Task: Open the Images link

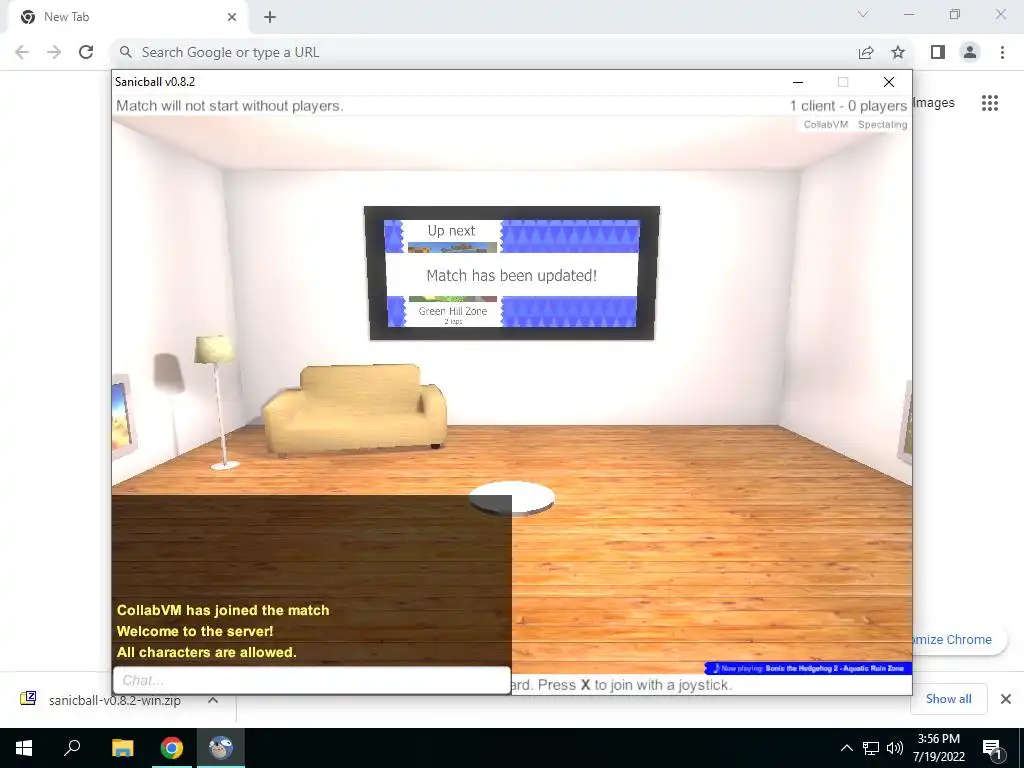Action: 934,103
